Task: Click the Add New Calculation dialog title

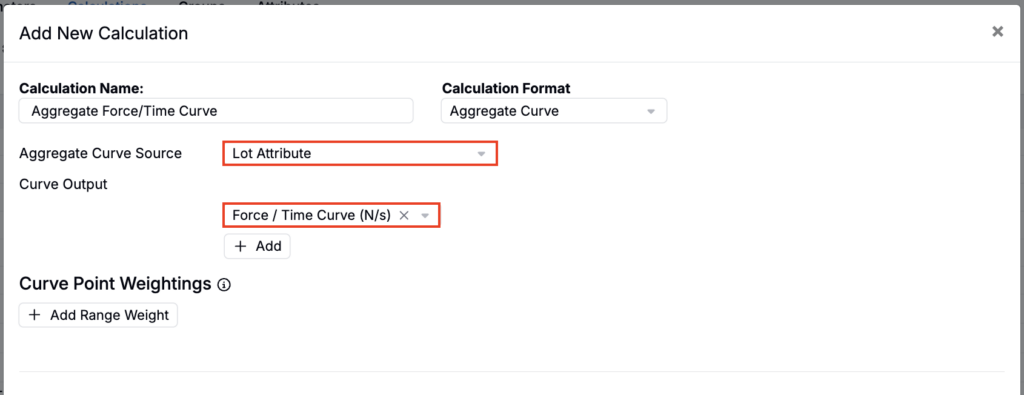Action: point(104,33)
